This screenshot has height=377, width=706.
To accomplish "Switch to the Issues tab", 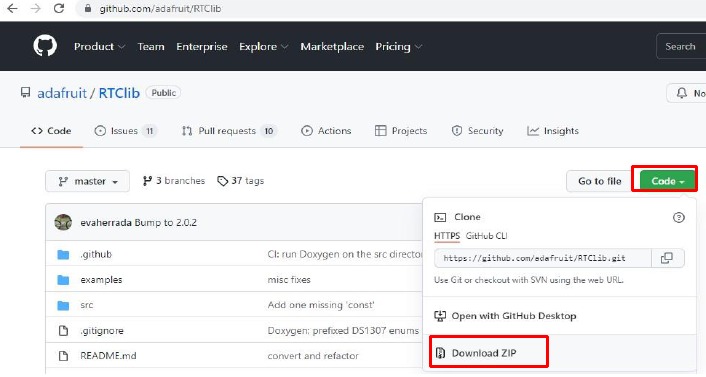I will [x=125, y=131].
